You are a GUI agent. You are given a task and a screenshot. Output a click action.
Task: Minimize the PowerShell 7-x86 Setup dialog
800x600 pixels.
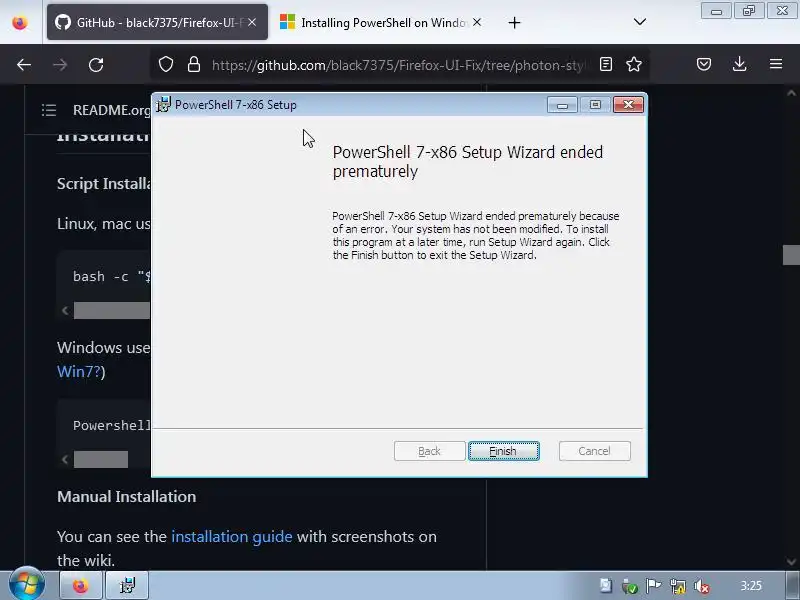tap(562, 105)
